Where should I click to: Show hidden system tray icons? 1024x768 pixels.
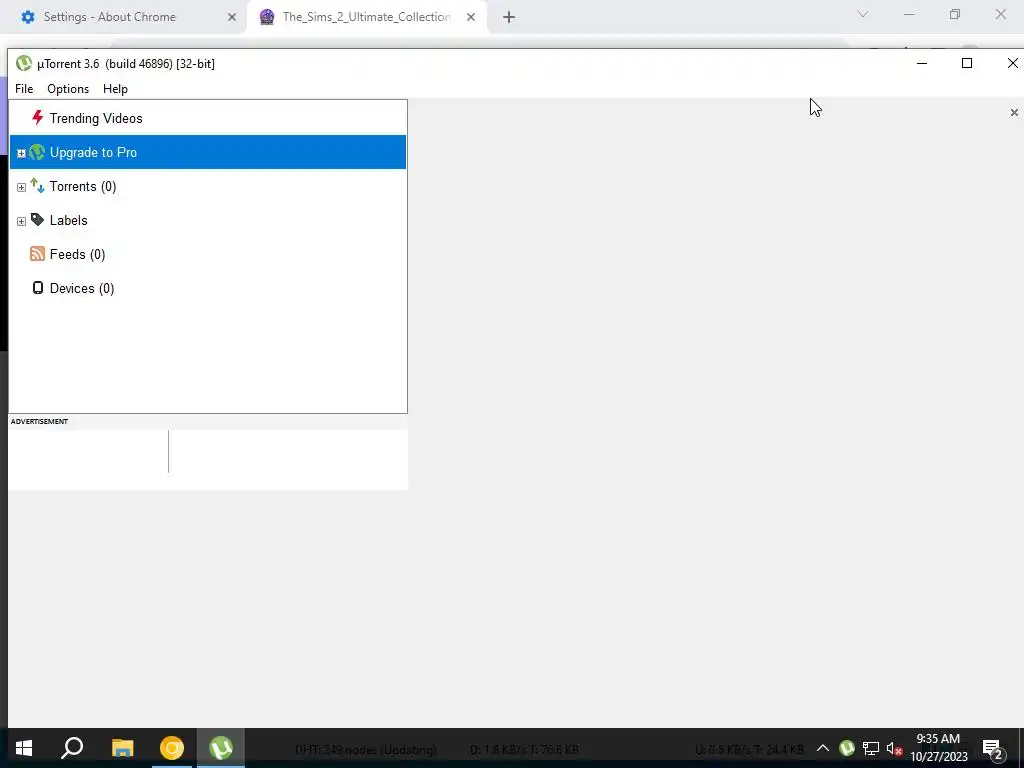tap(823, 748)
